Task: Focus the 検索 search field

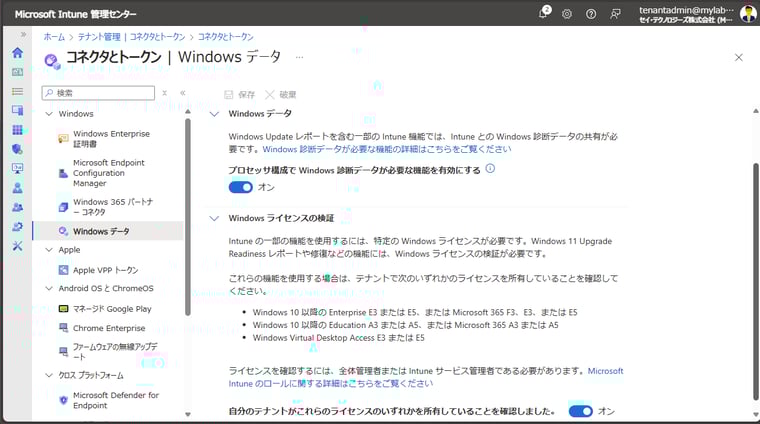Action: pos(98,93)
